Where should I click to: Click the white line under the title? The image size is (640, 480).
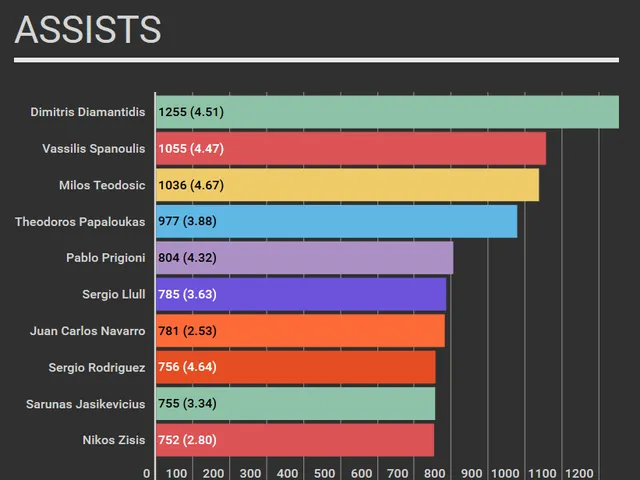click(x=316, y=60)
